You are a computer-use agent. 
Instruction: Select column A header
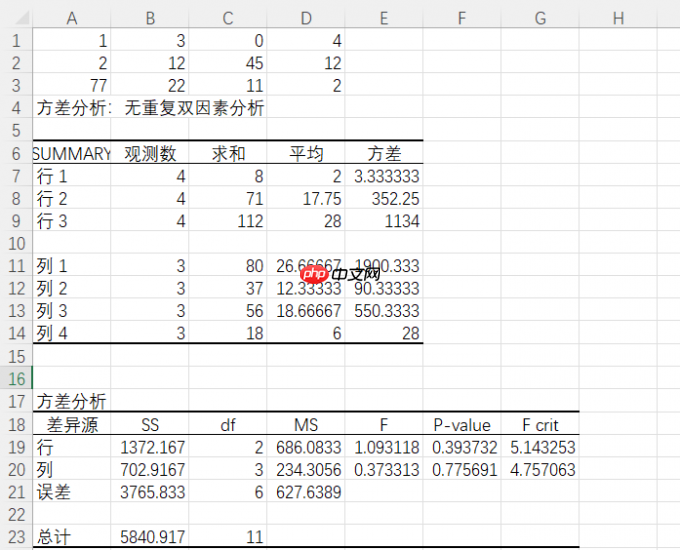tap(72, 19)
